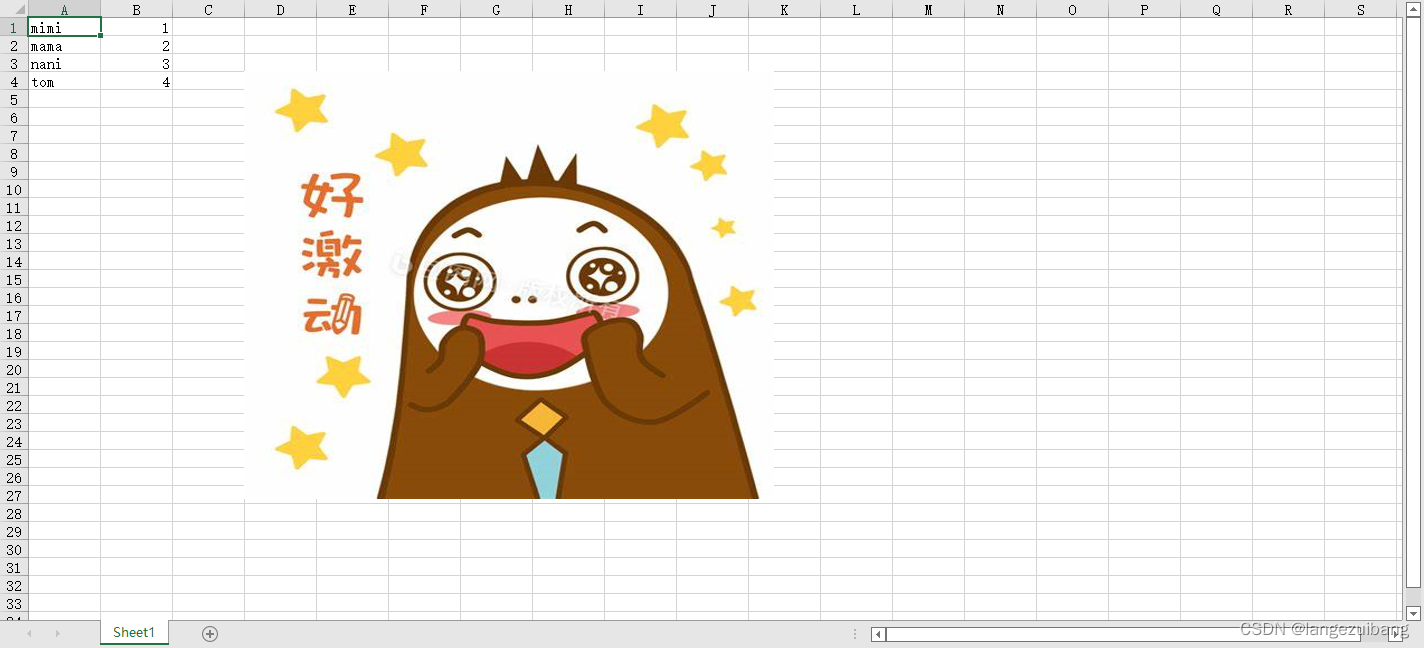The height and width of the screenshot is (648, 1424).
Task: Click the vertical scrollbar thumb
Action: pyautogui.click(x=1413, y=303)
